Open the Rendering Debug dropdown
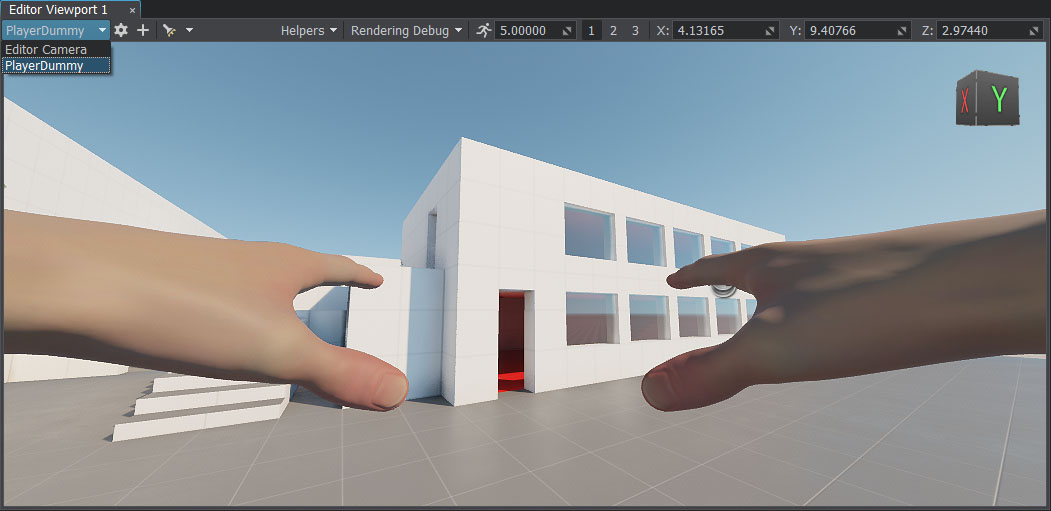This screenshot has width=1051, height=511. (x=406, y=31)
